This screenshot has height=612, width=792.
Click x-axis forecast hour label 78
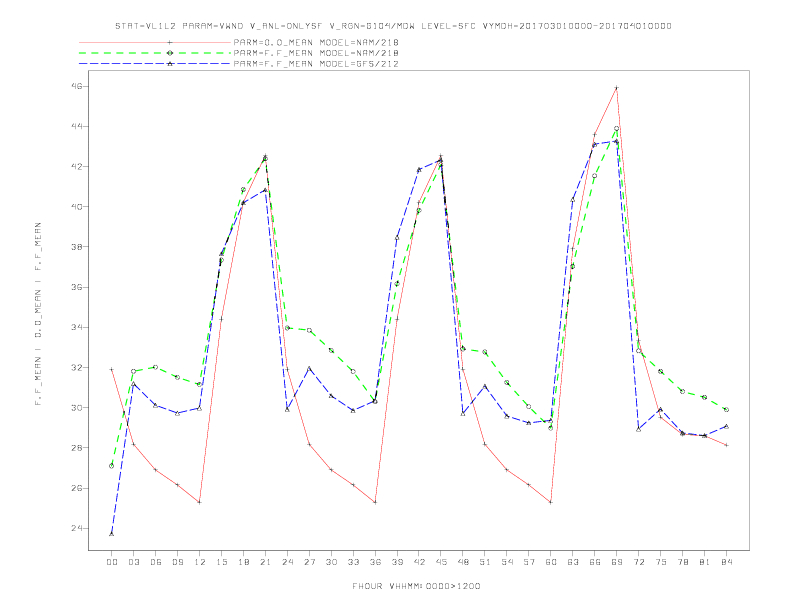click(683, 562)
